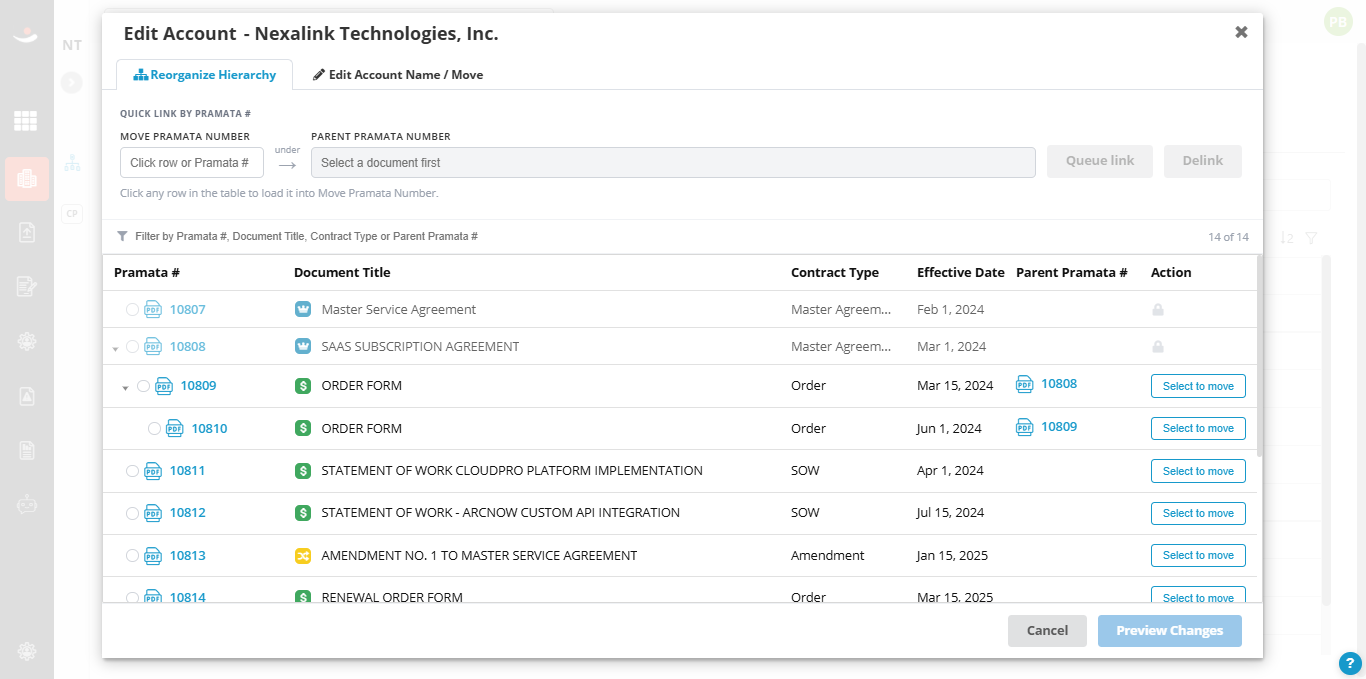Click the PB user avatar
This screenshot has width=1366, height=679.
pos(1338,22)
